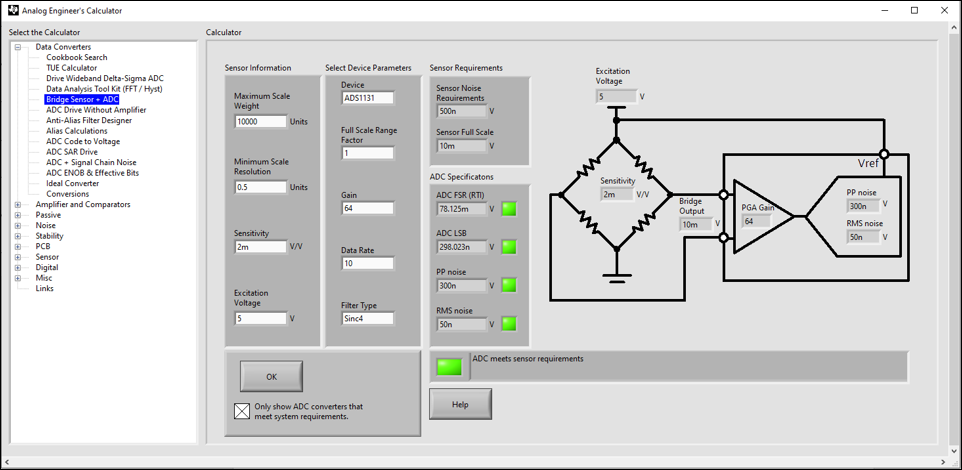Click the green PP noise status indicator

point(509,285)
